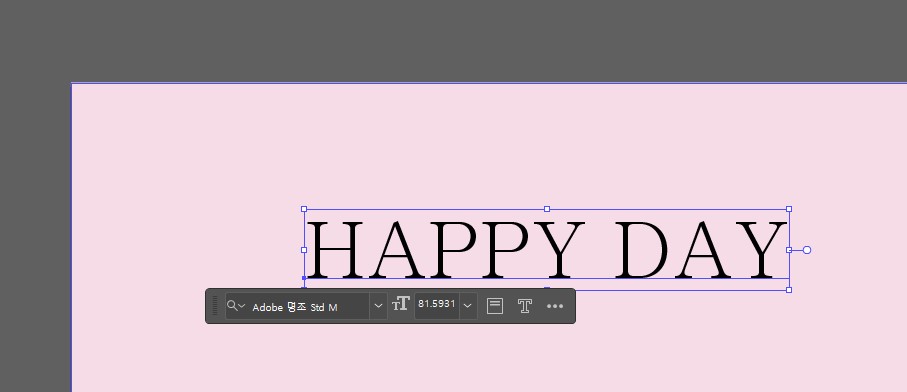The image size is (907, 392).
Task: Click the Adobe 명조 Std M font field
Action: [297, 306]
